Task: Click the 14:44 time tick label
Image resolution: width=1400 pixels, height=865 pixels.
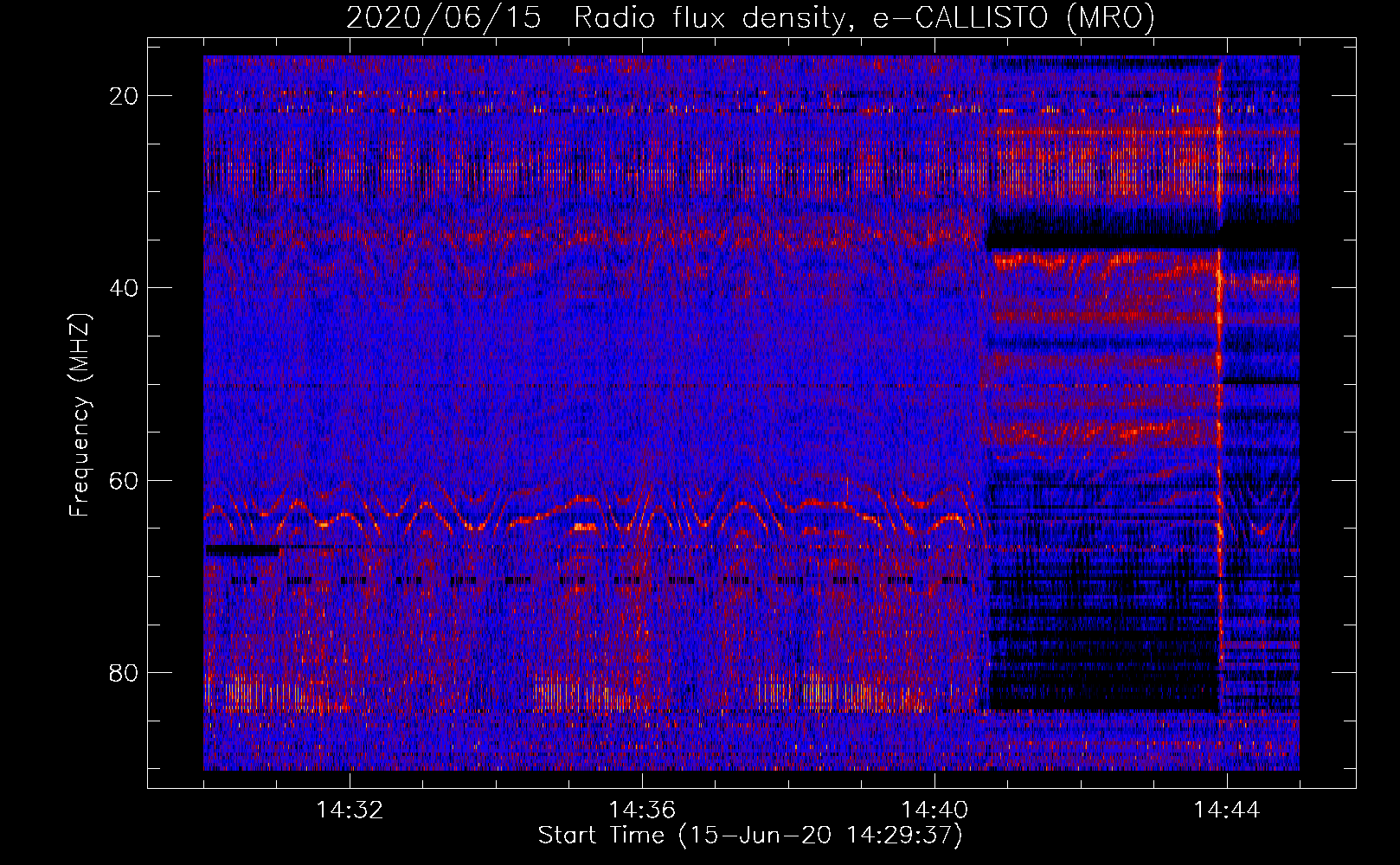Action: click(x=1227, y=811)
